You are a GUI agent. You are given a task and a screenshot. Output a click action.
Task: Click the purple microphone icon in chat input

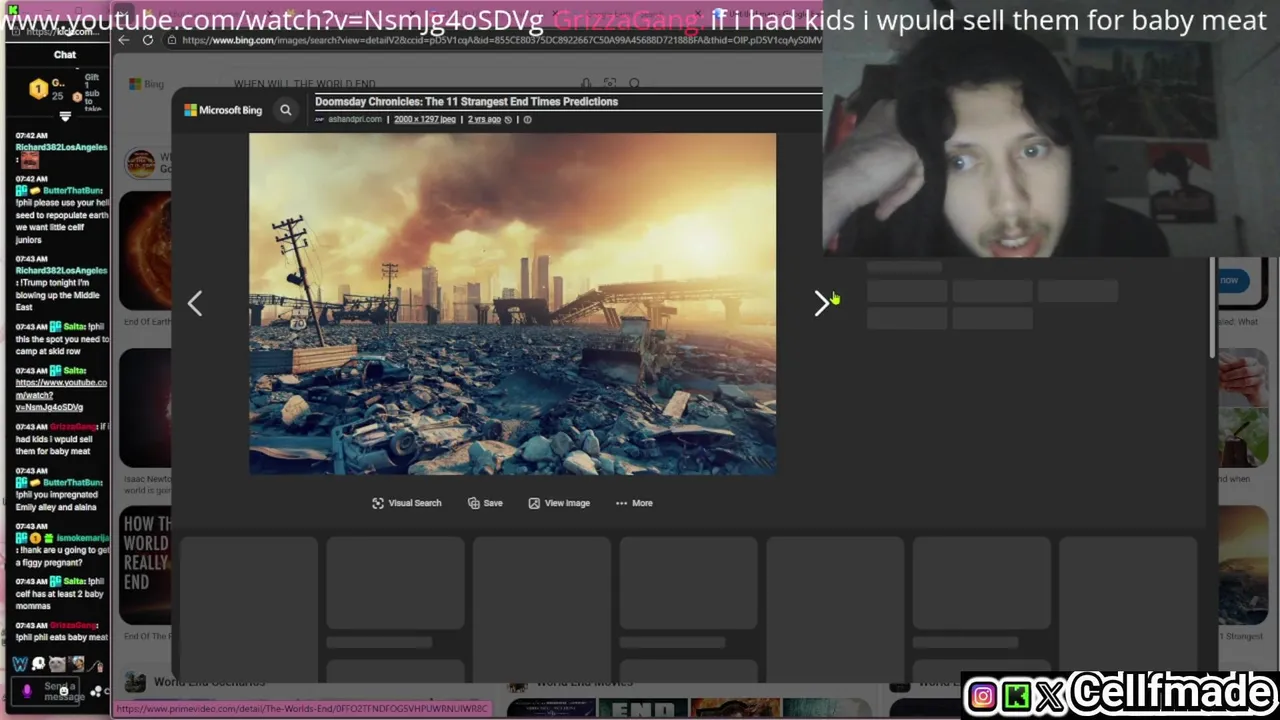(x=27, y=691)
